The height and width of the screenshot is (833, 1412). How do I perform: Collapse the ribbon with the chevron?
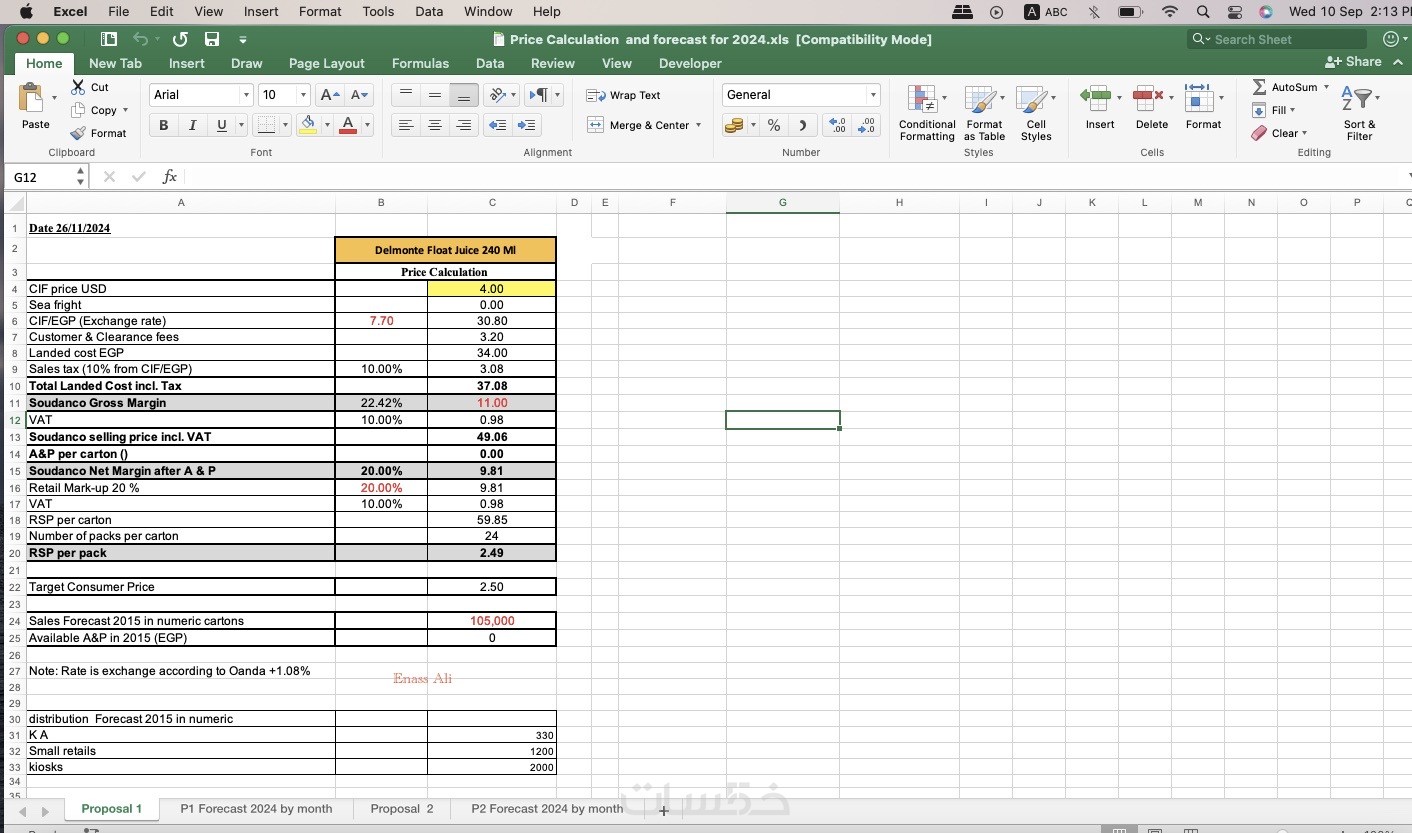coord(1398,62)
